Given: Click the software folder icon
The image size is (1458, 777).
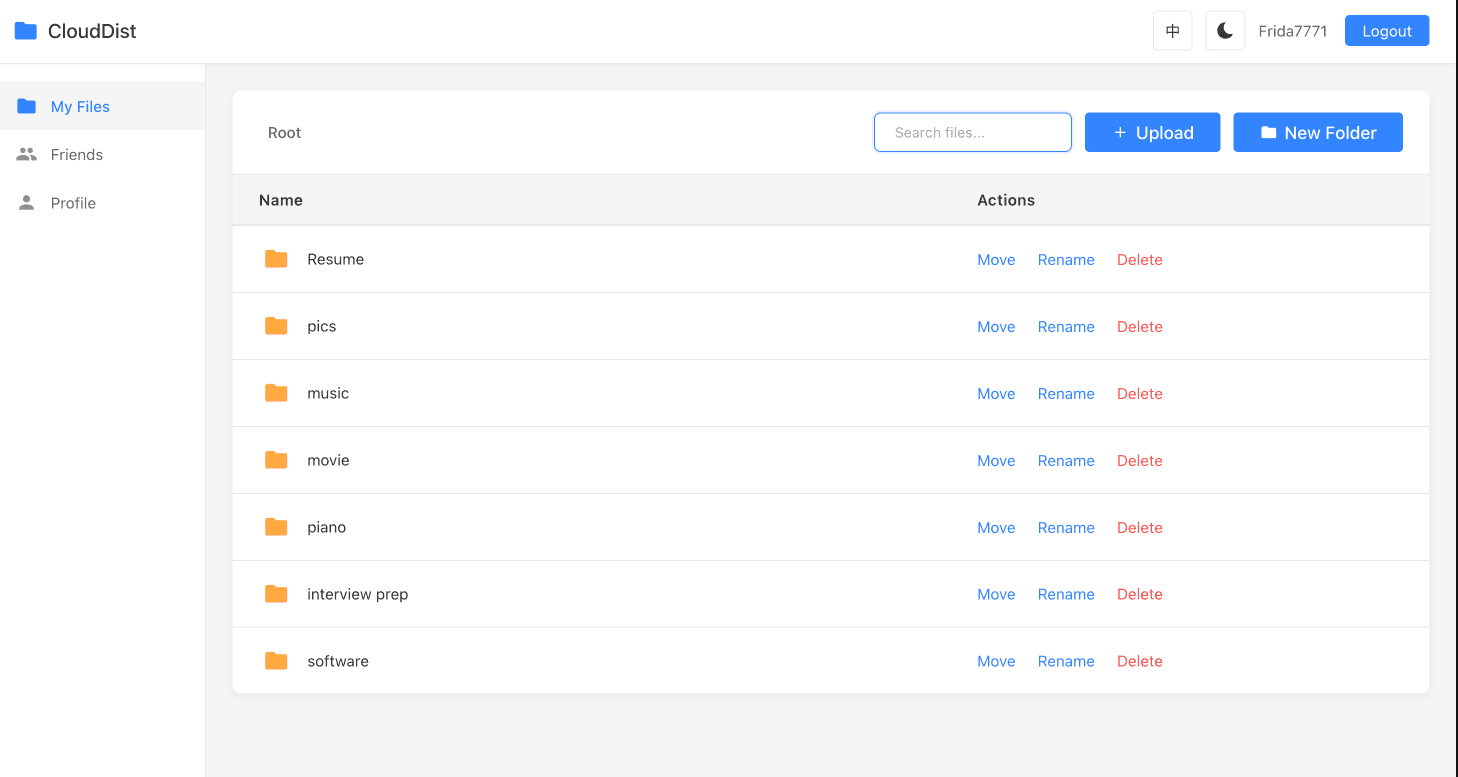Looking at the screenshot, I should [x=276, y=661].
